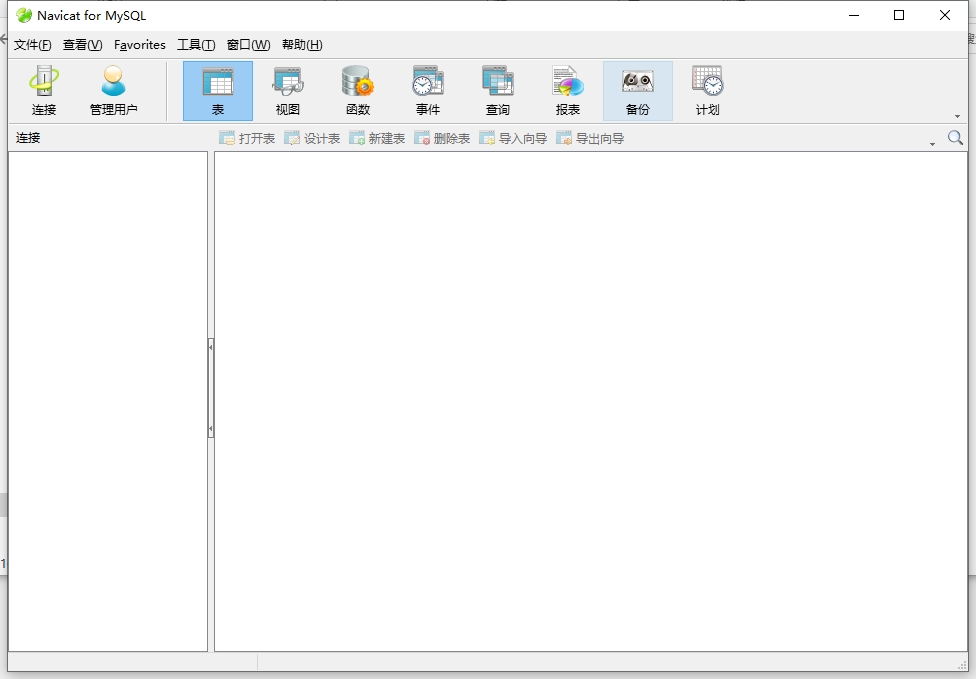Open the 文件(F) menu
The image size is (976, 679).
coord(32,45)
